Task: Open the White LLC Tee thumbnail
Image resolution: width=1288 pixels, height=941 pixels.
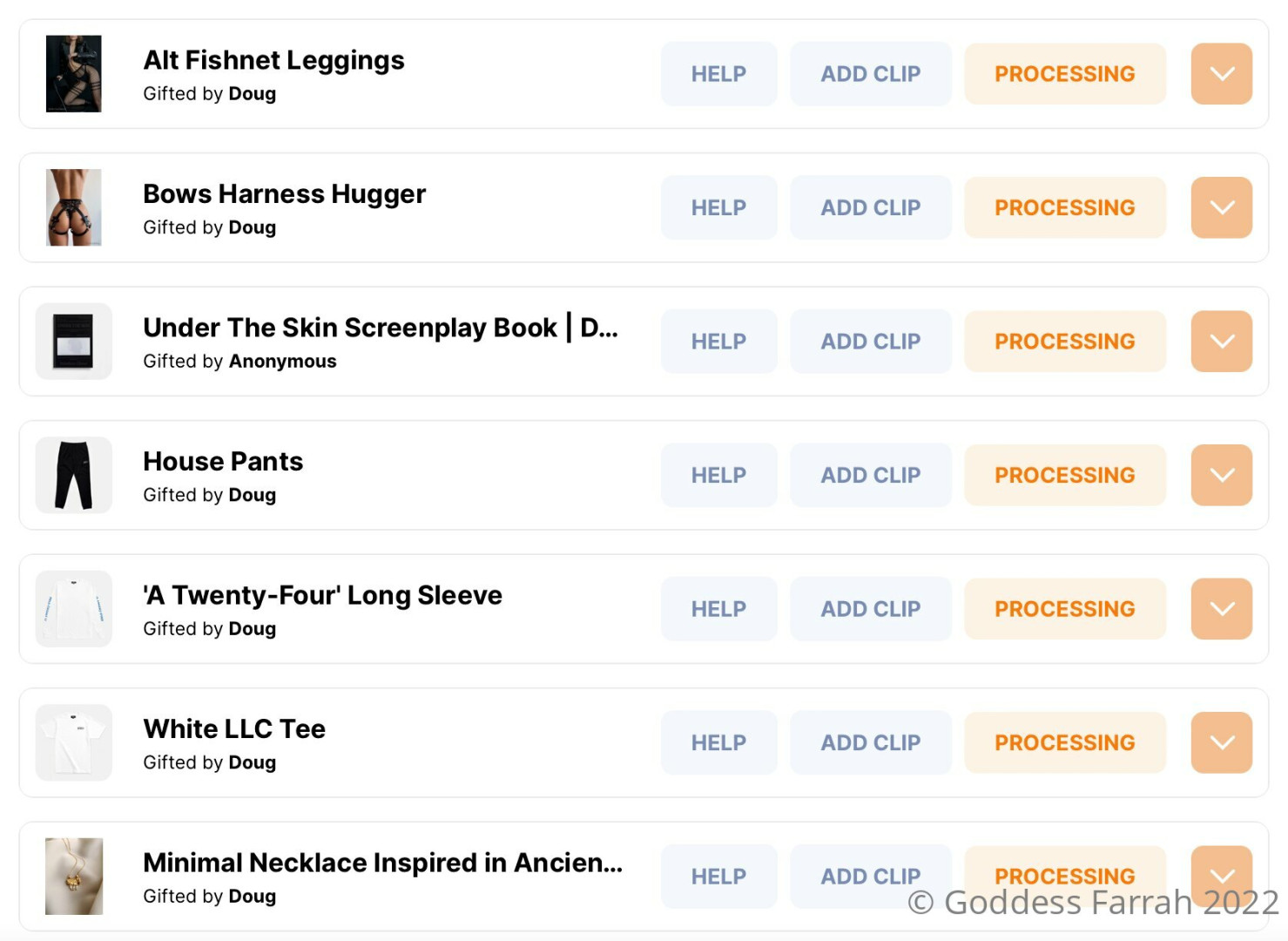Action: [73, 742]
